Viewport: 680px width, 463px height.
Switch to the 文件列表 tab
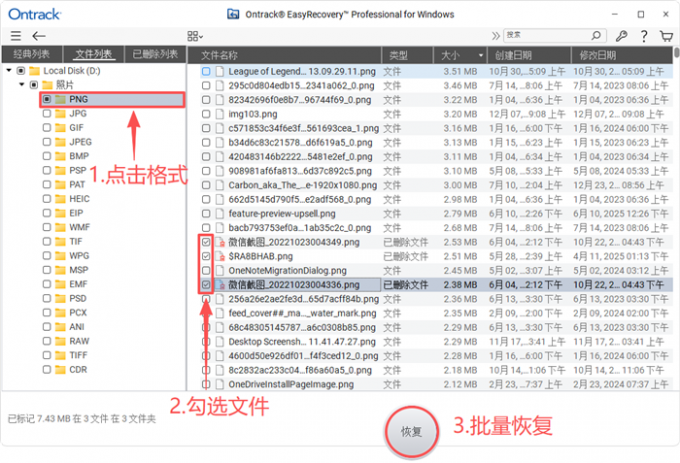pyautogui.click(x=93, y=54)
